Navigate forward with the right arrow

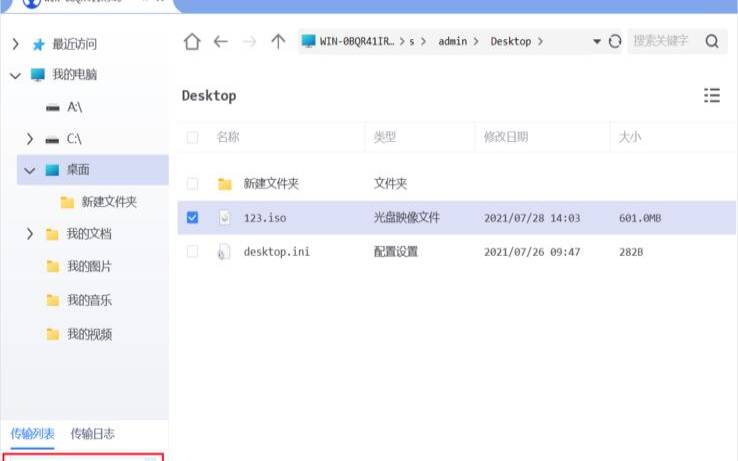(x=249, y=42)
